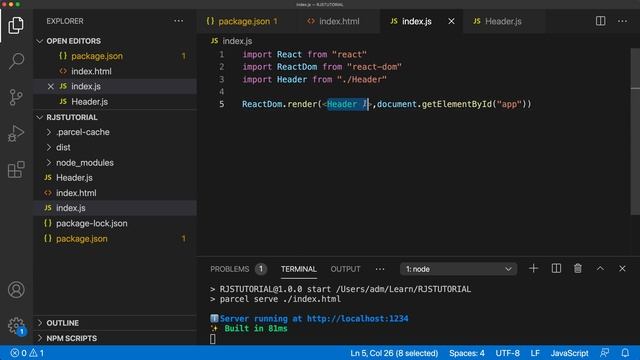The width and height of the screenshot is (640, 360).
Task: Open package.json in Open Editors list
Action: coord(115,56)
